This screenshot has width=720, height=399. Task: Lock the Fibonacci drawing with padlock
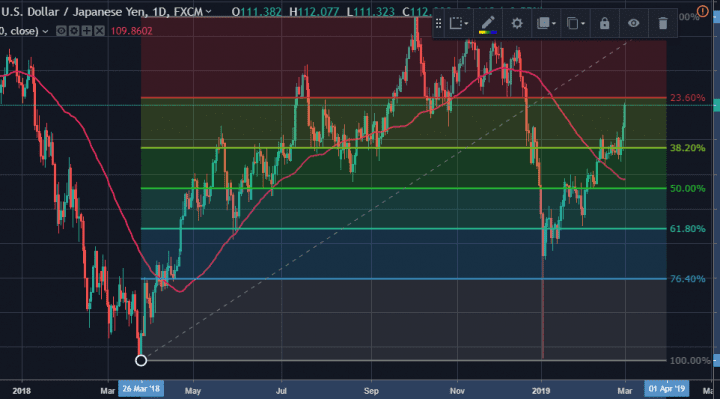[604, 23]
